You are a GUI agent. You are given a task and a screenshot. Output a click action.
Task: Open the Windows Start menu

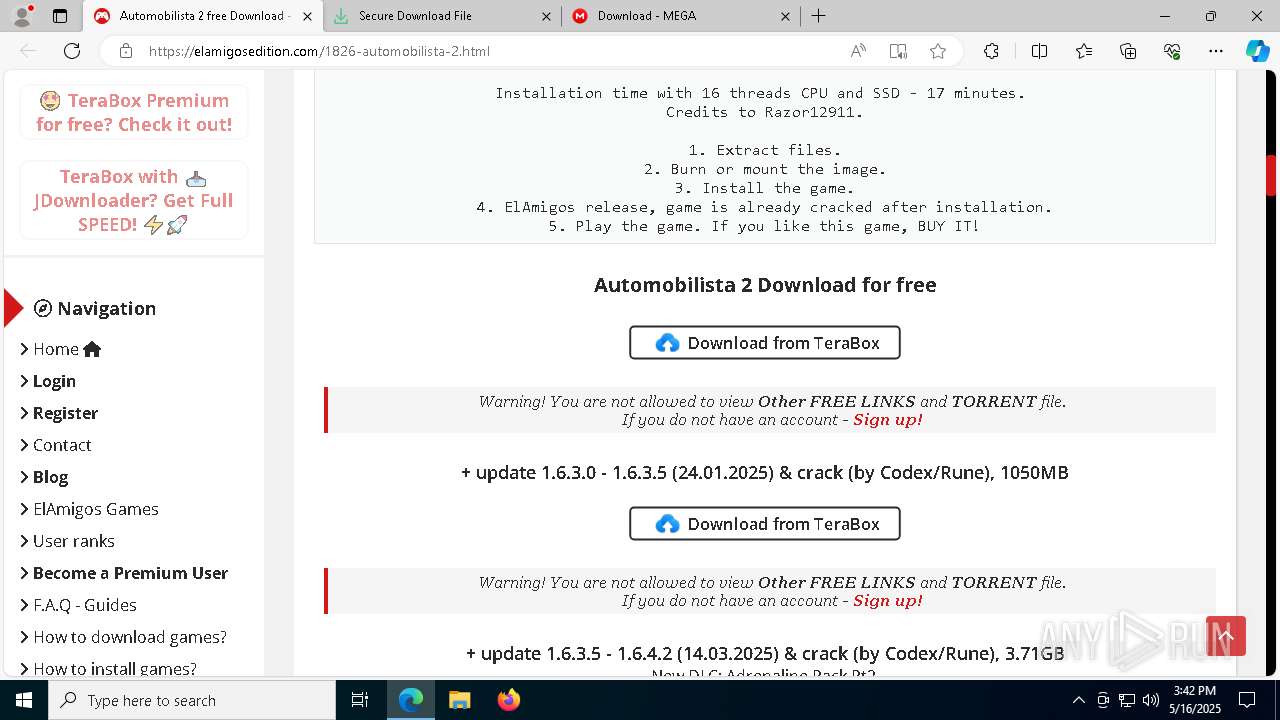tap(24, 700)
